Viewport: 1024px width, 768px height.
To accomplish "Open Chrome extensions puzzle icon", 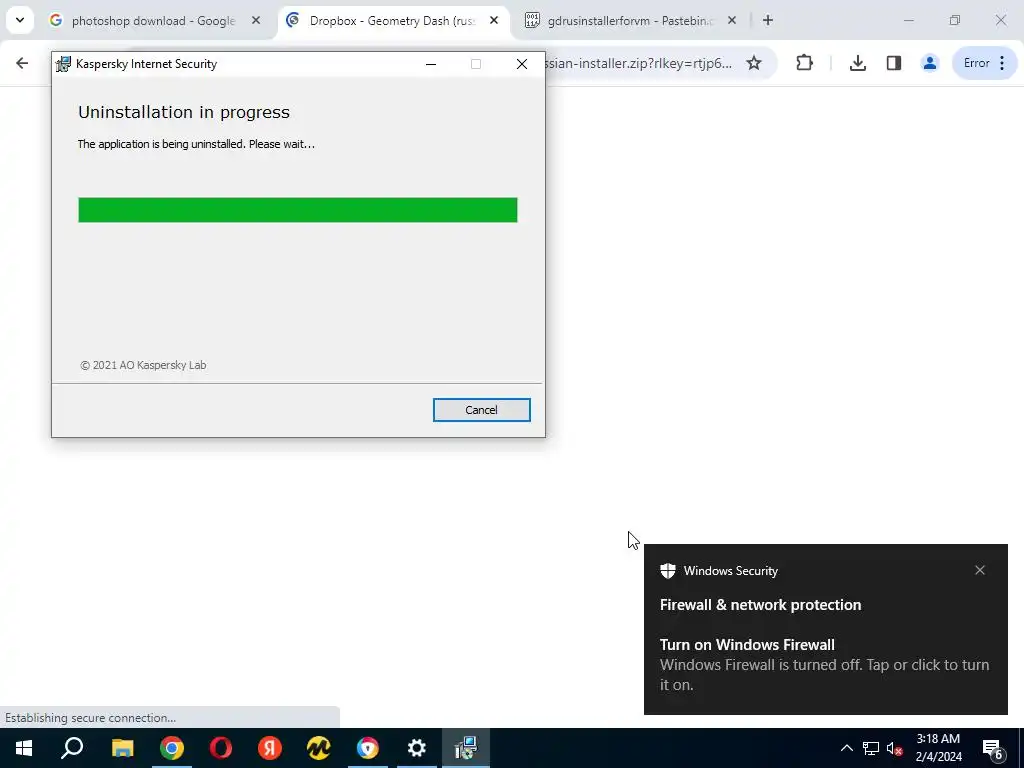I will (x=805, y=63).
